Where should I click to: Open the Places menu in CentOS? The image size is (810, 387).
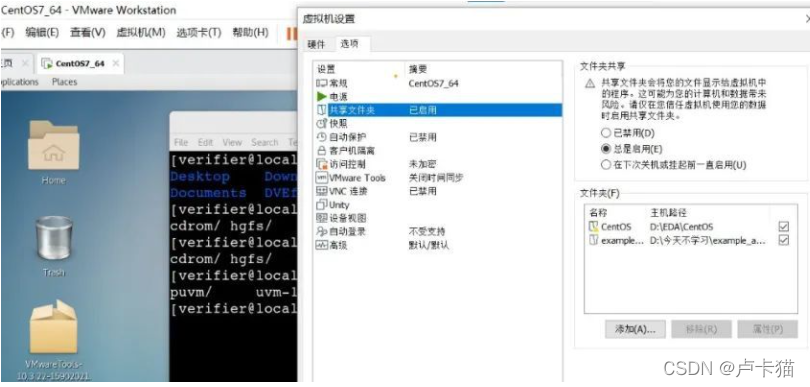pyautogui.click(x=65, y=82)
